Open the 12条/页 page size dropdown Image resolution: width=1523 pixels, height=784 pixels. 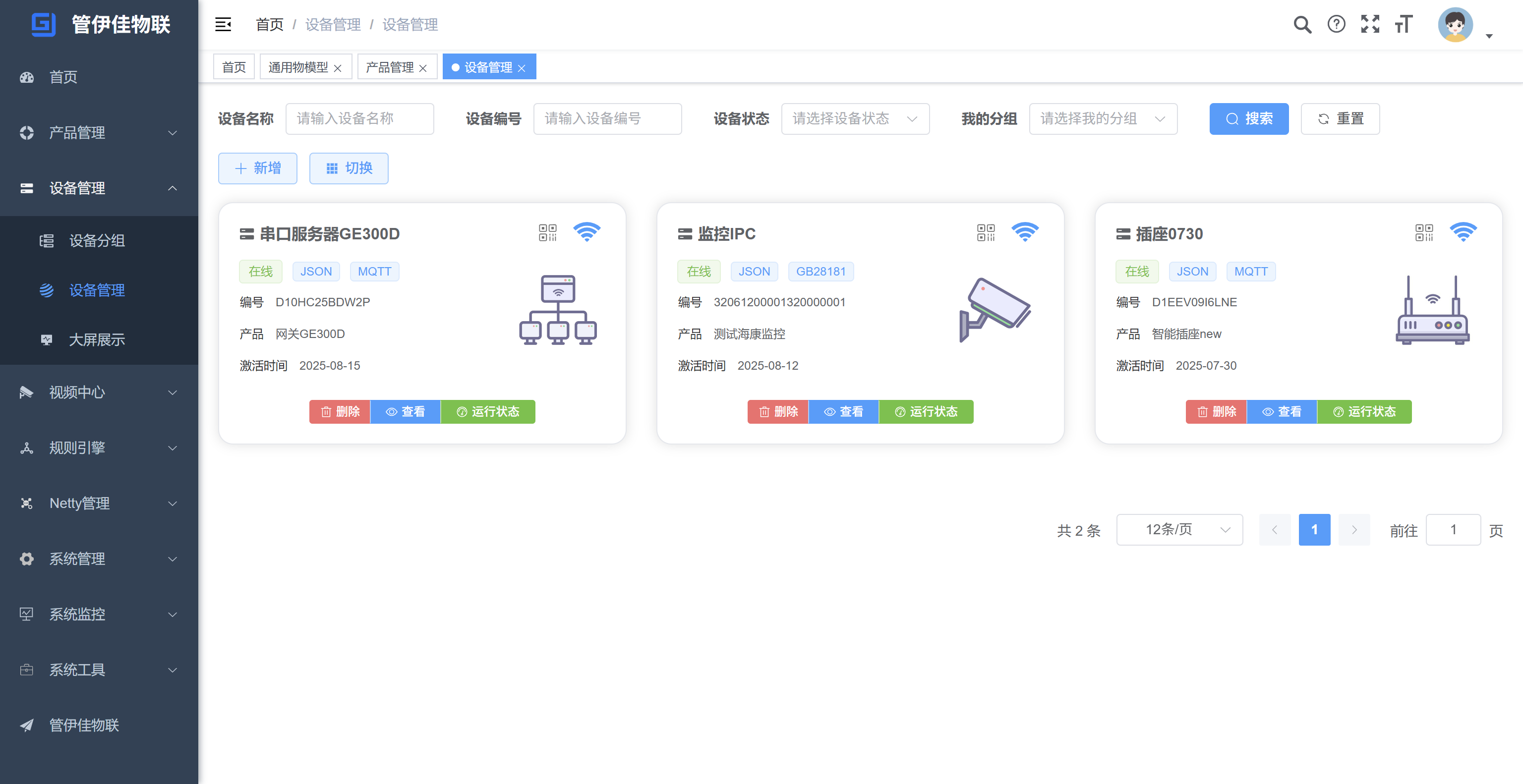(1179, 530)
